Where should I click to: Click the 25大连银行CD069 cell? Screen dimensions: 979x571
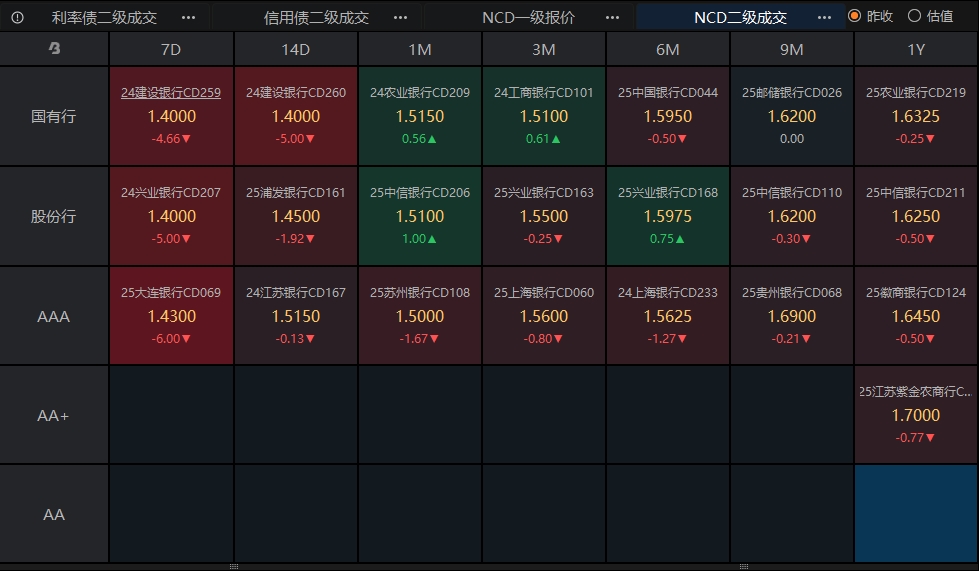(x=171, y=316)
